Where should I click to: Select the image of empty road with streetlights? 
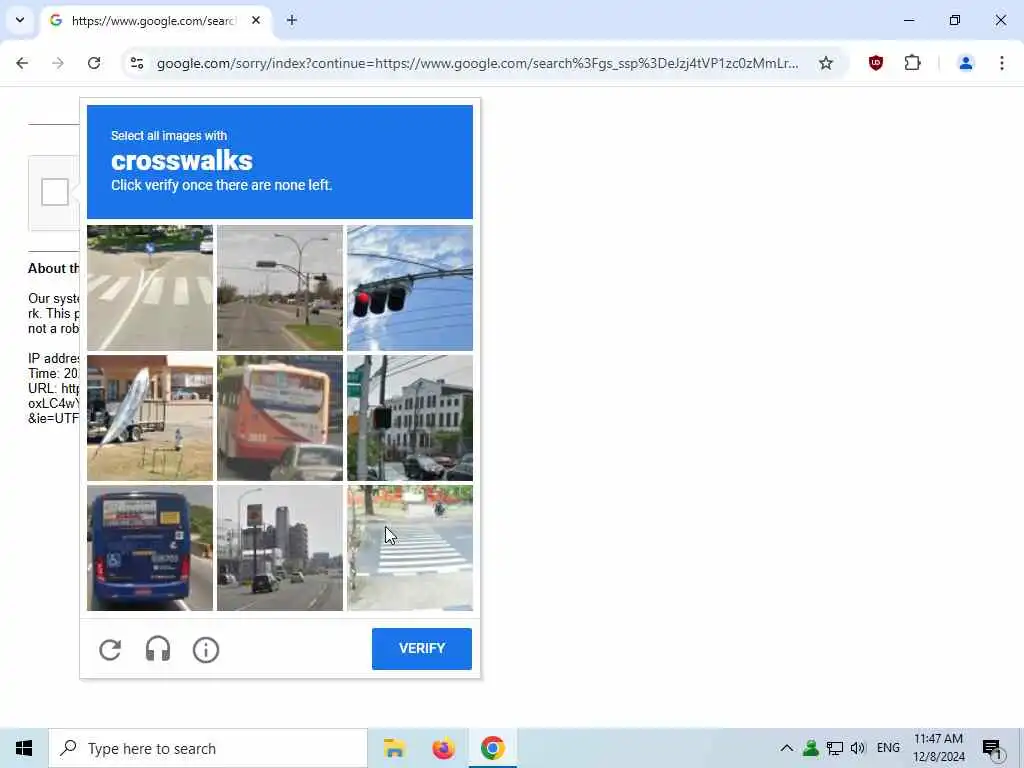point(280,288)
